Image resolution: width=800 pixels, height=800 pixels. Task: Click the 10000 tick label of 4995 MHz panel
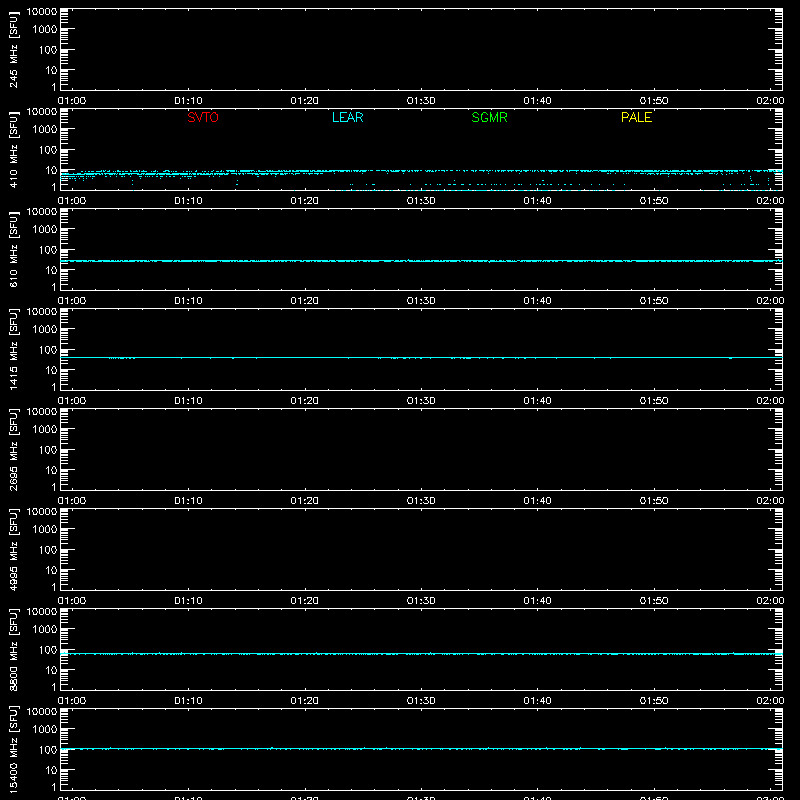tap(42, 512)
